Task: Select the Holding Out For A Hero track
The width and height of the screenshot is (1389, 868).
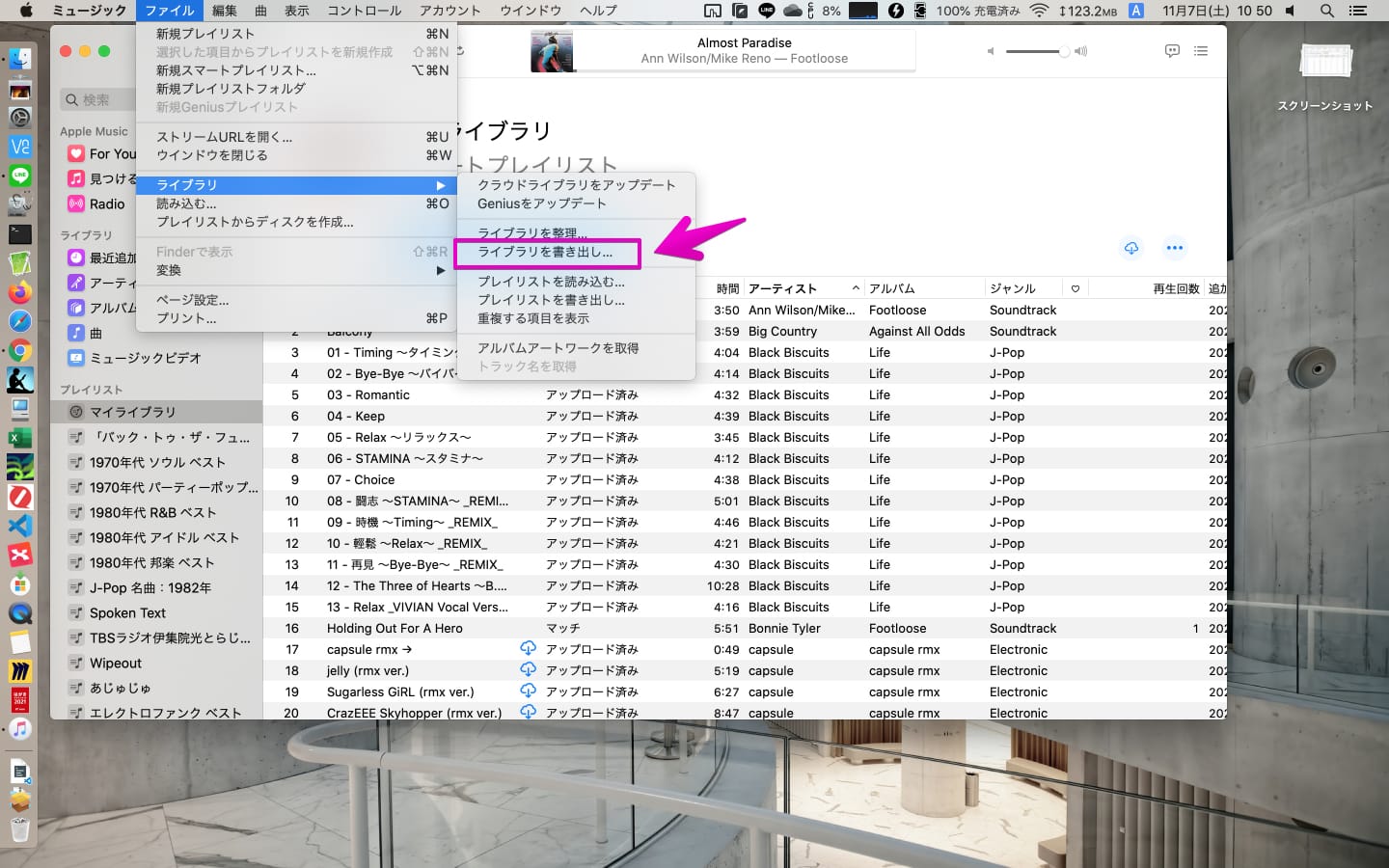Action: coord(745,628)
